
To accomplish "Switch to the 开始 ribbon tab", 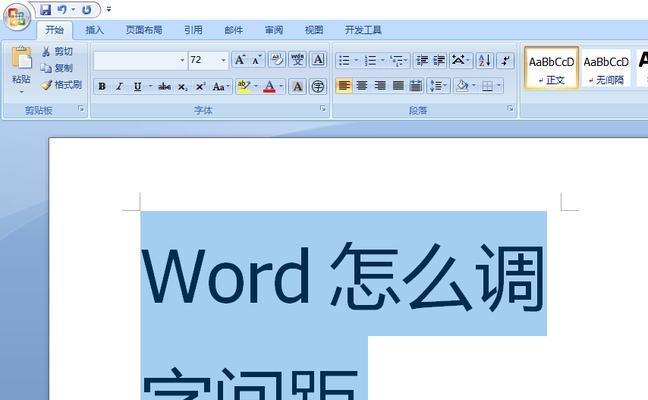I will coord(54,30).
